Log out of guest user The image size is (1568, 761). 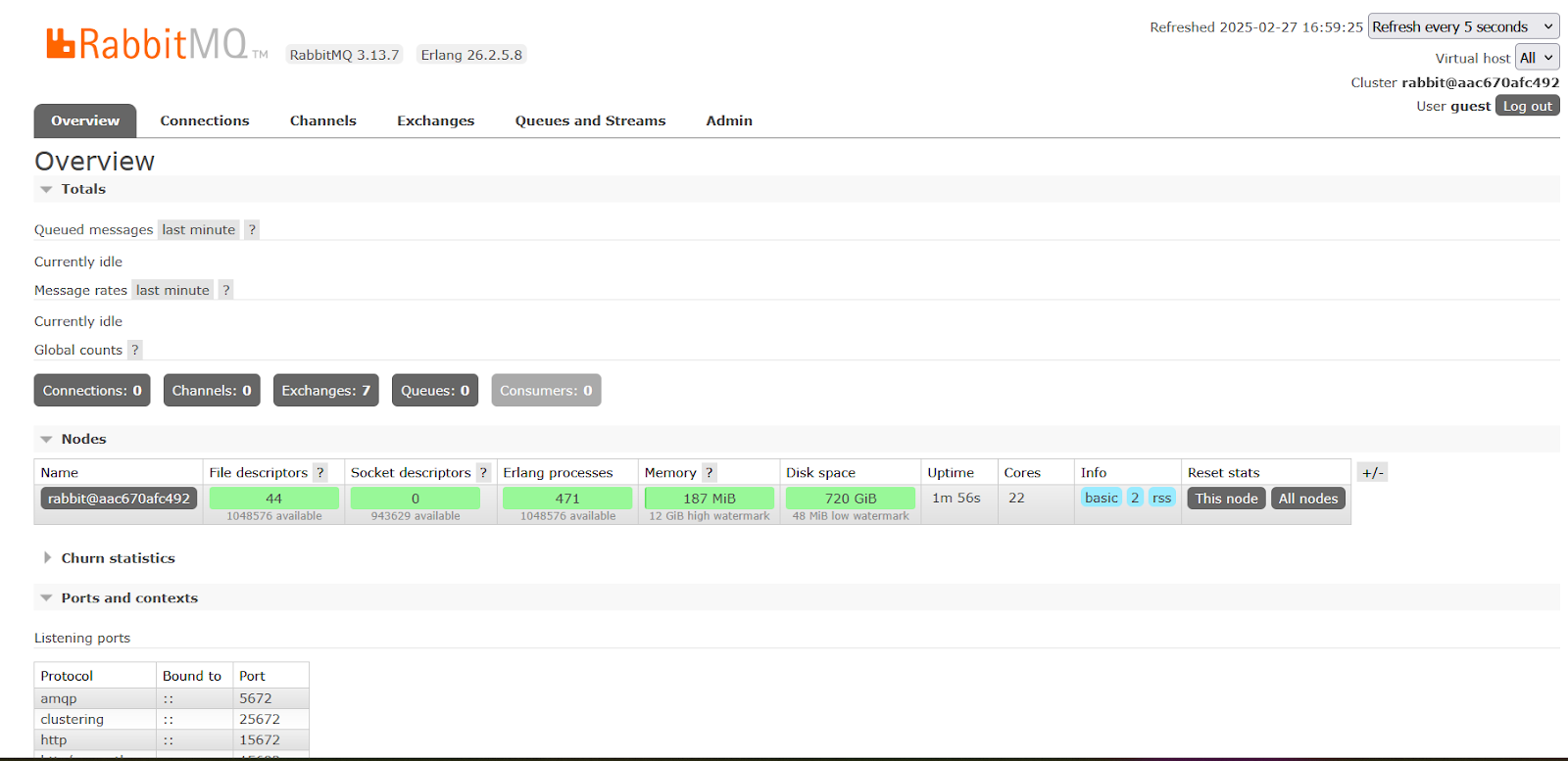[1528, 106]
